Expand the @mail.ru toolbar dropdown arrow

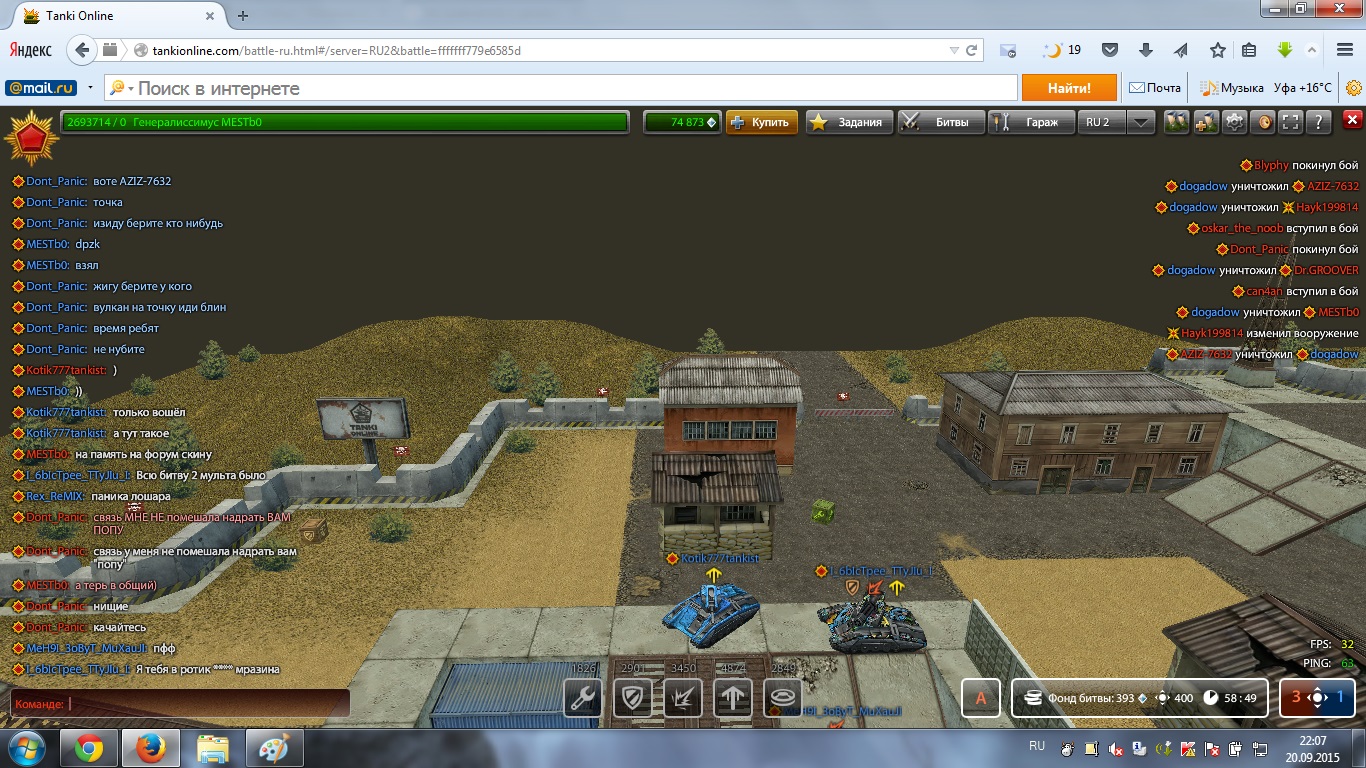click(90, 88)
